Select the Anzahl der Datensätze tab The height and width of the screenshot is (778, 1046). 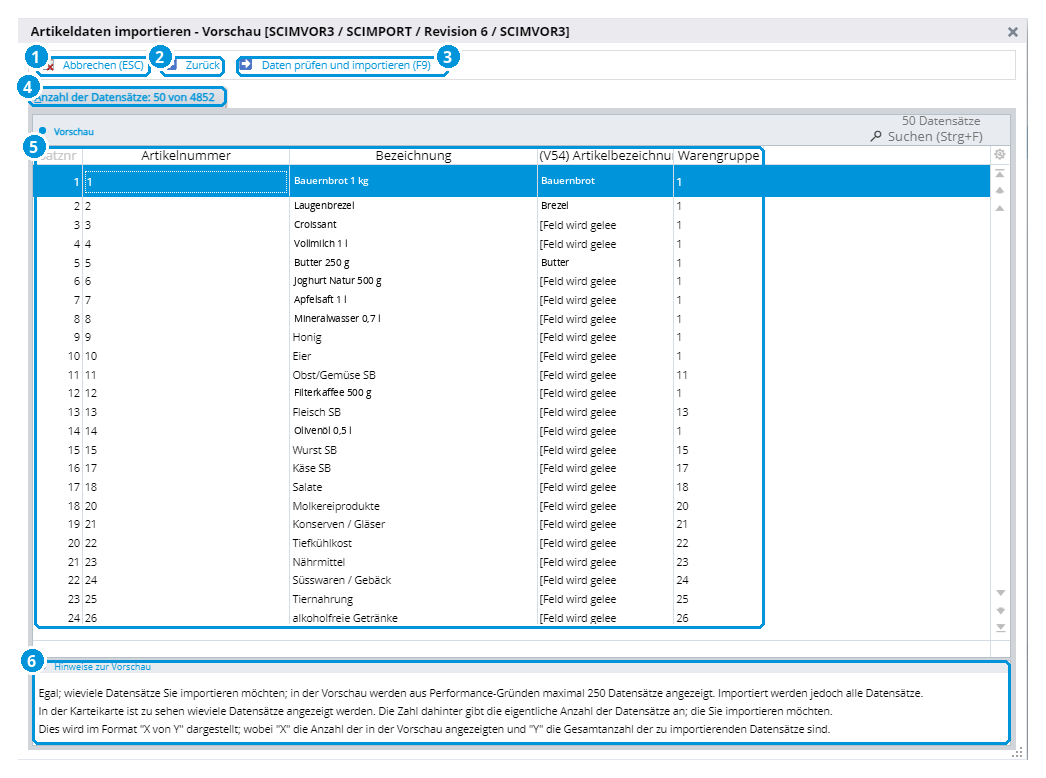[x=127, y=97]
